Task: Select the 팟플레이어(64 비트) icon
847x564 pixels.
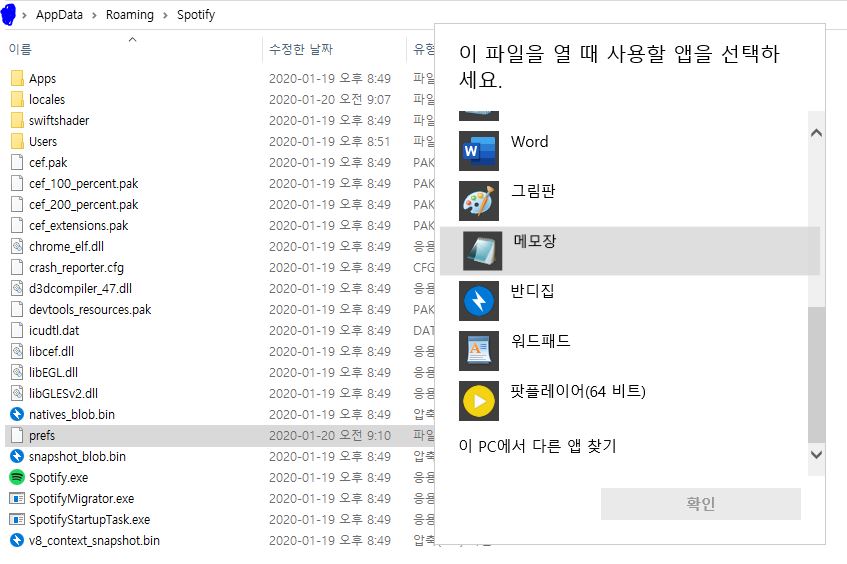Action: [x=479, y=401]
